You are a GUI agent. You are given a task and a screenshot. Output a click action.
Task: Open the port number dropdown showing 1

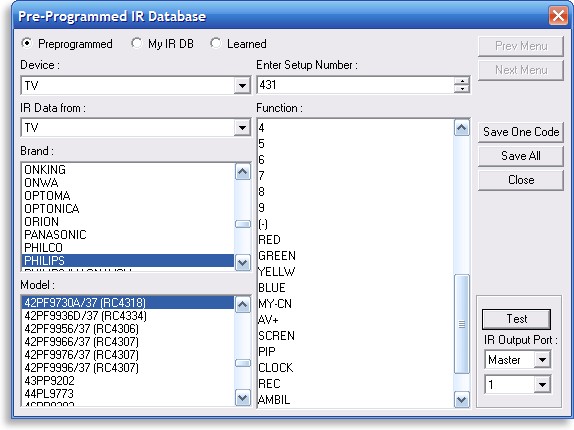(x=542, y=385)
